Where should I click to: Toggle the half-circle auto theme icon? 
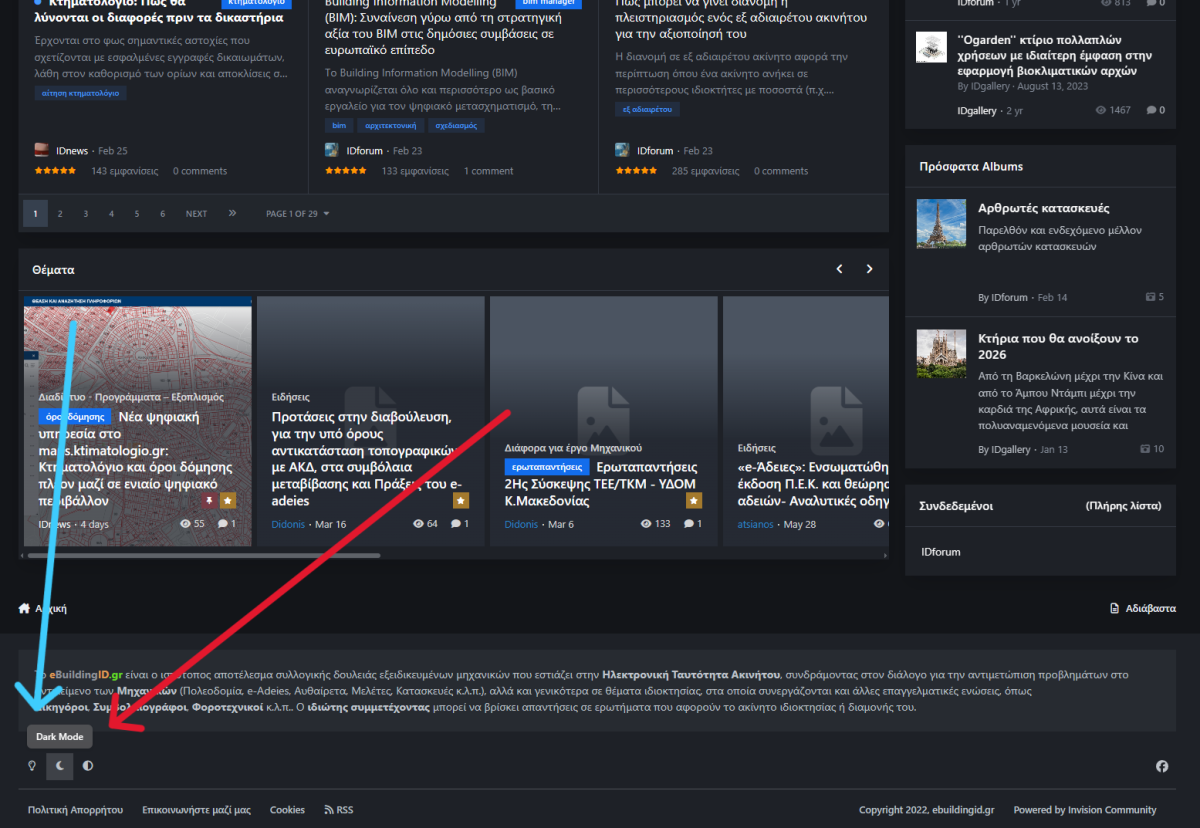click(88, 766)
